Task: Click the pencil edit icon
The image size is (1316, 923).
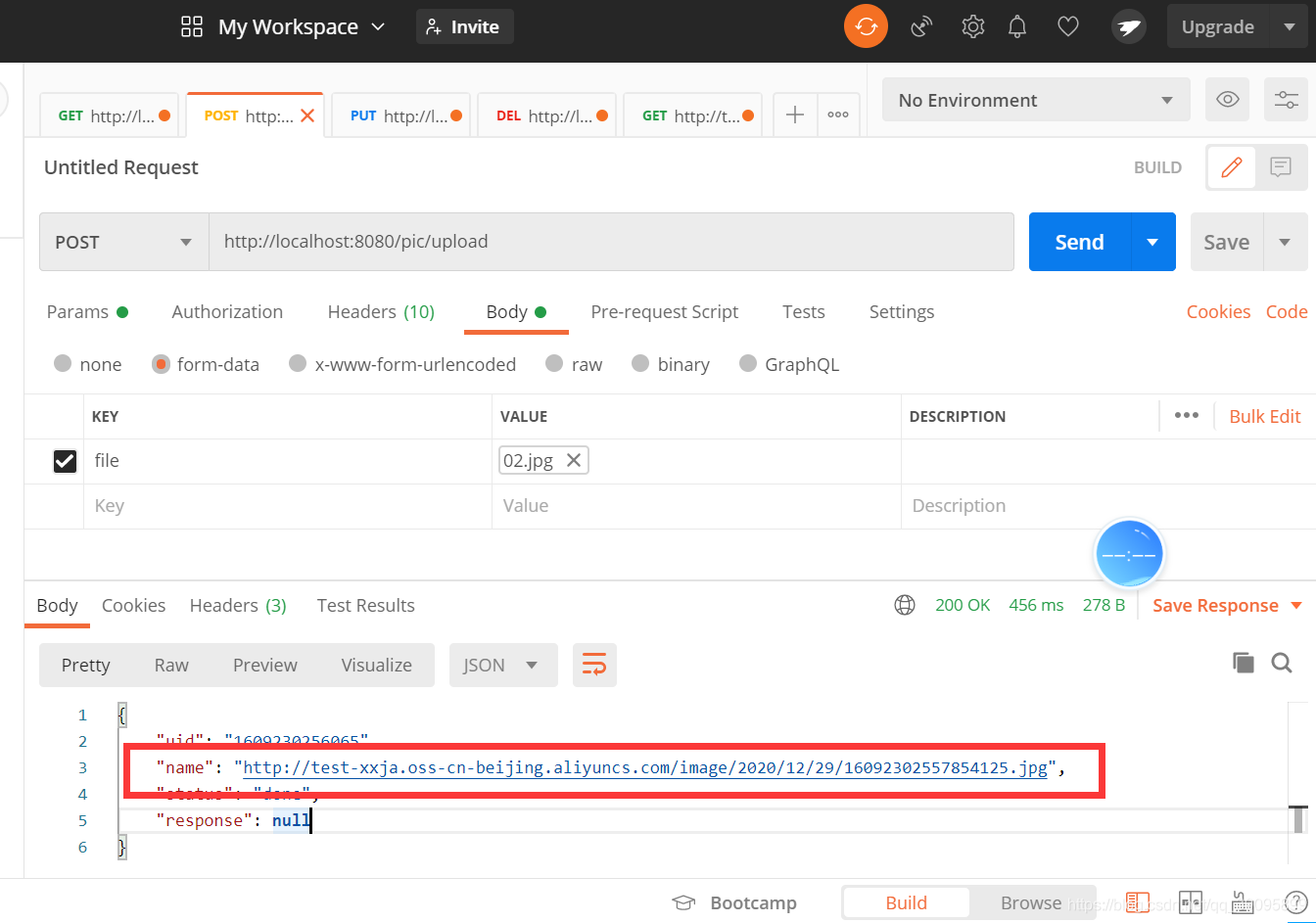Action: [1232, 167]
